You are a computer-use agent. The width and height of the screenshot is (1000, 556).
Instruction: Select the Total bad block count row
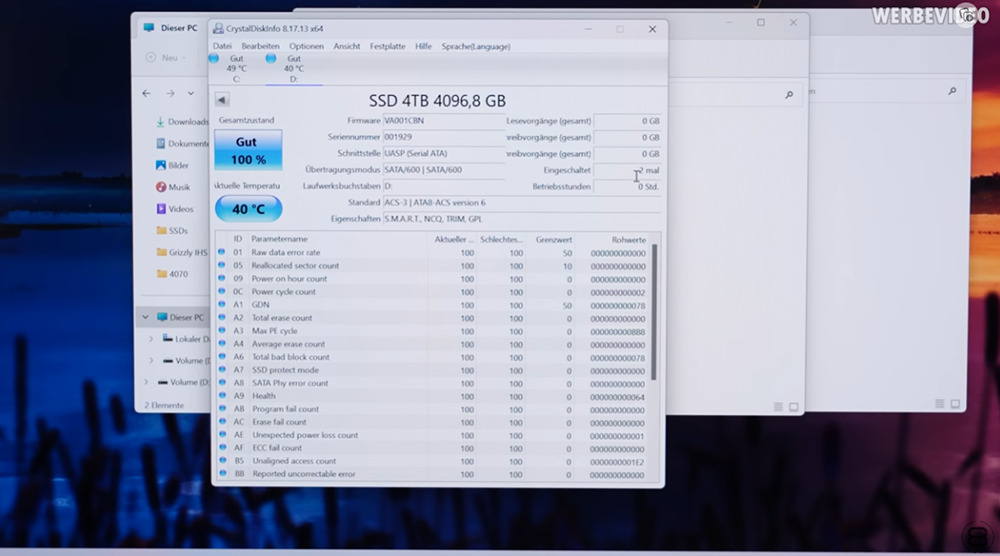pyautogui.click(x=432, y=357)
